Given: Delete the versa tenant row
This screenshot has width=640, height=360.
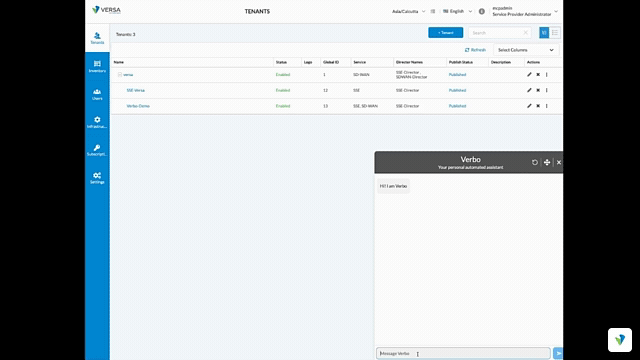Looking at the screenshot, I should click(538, 75).
